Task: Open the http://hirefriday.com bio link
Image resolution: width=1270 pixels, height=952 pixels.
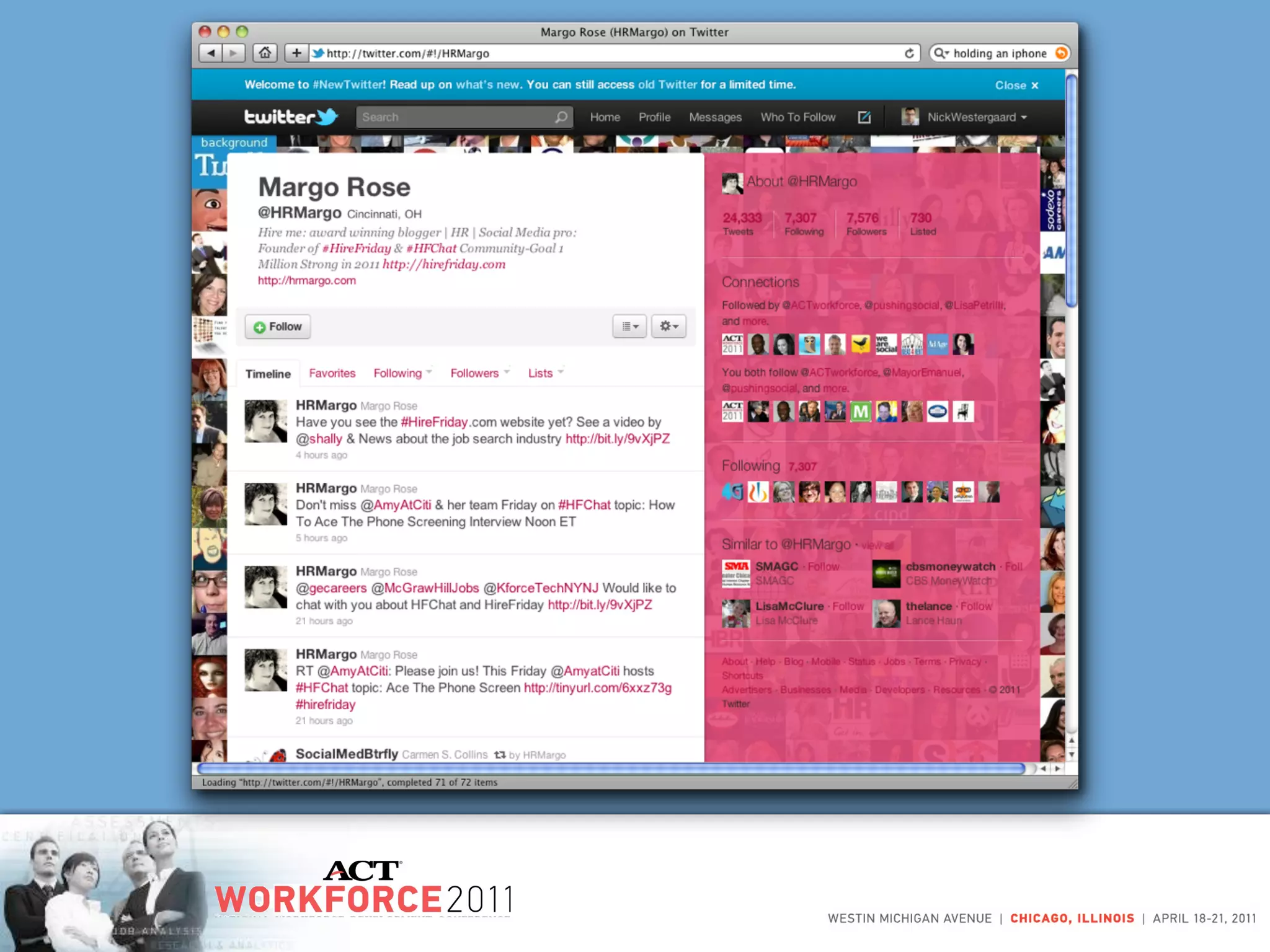Action: 444,265
